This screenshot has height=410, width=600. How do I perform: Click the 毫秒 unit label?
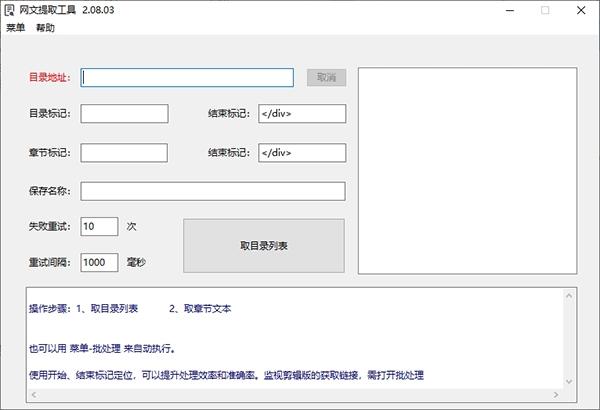136,262
